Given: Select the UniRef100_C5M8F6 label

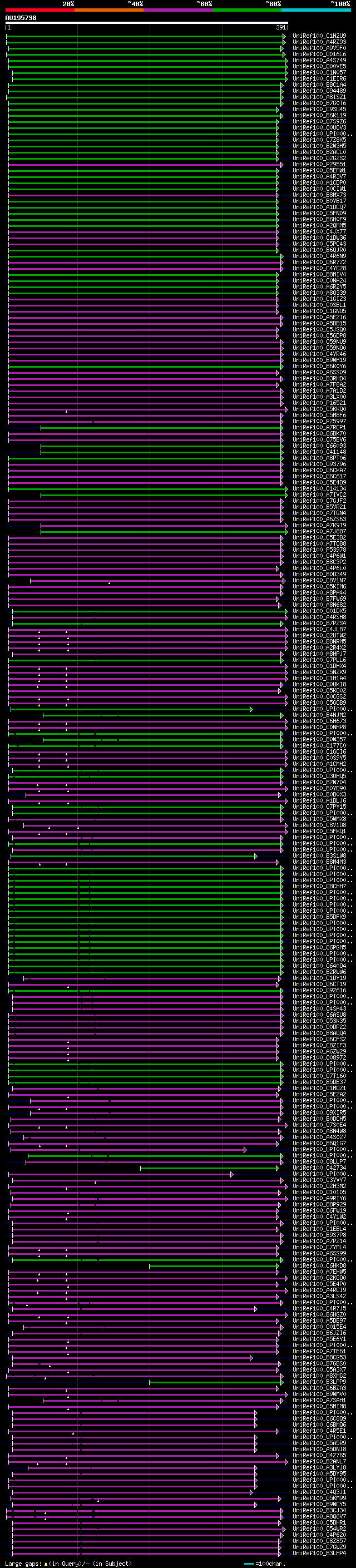Looking at the screenshot, I should click(319, 415).
